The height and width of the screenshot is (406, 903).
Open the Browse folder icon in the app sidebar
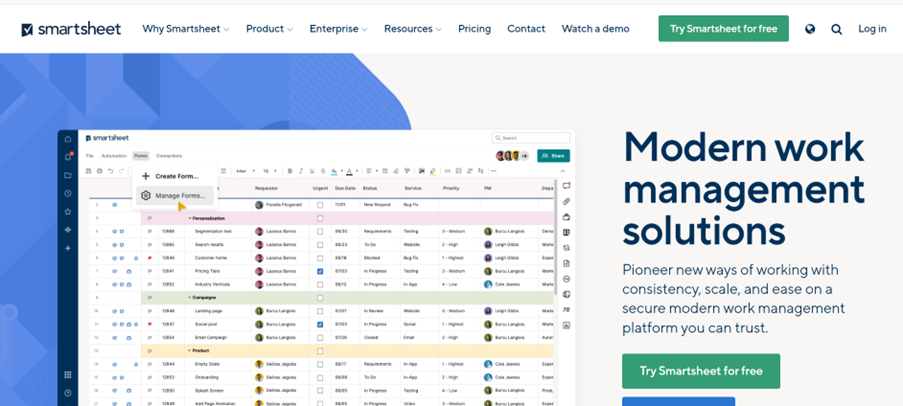(68, 175)
